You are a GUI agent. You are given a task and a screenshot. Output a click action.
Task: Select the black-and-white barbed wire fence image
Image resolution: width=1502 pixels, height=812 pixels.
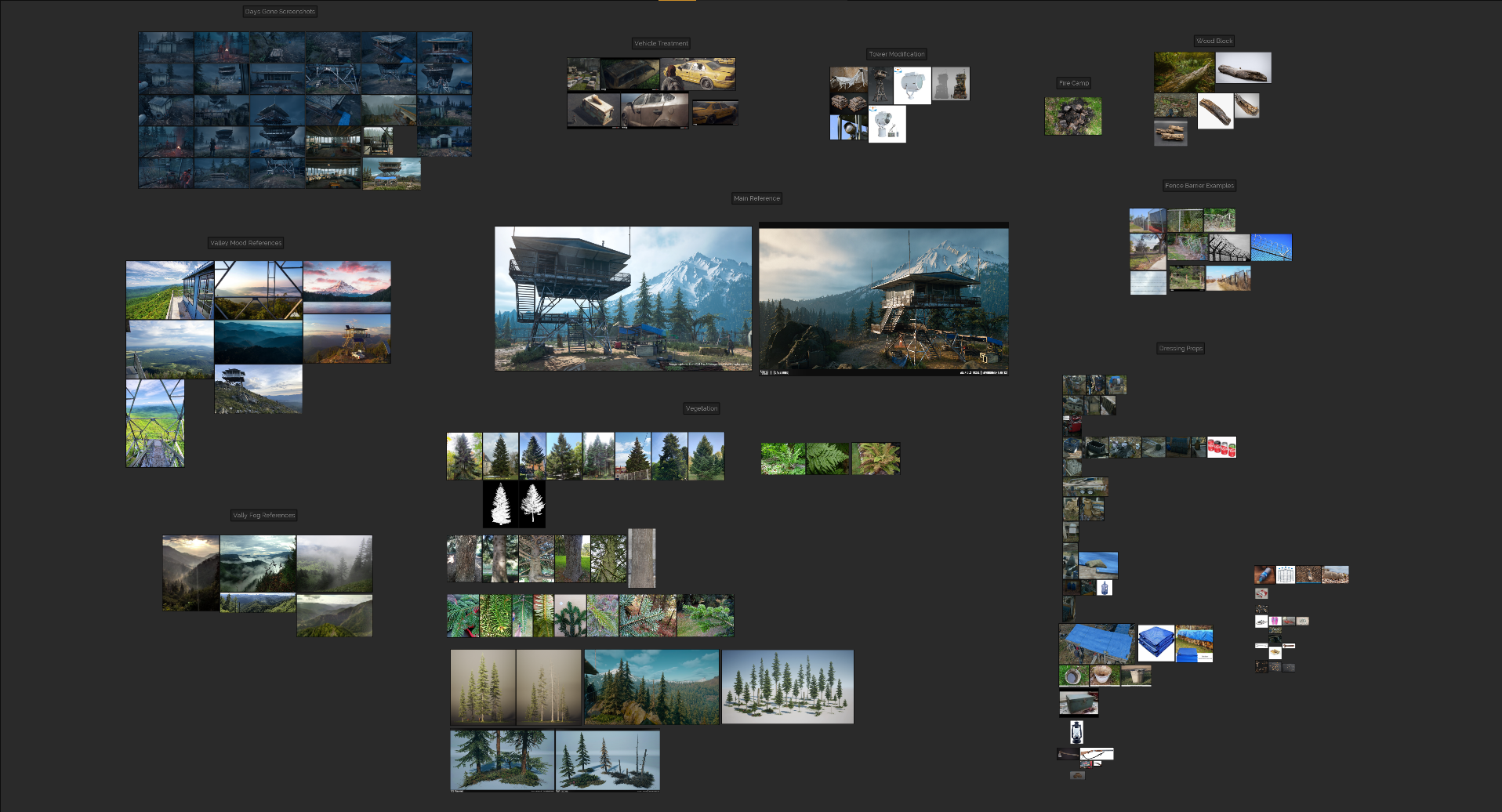click(1228, 248)
